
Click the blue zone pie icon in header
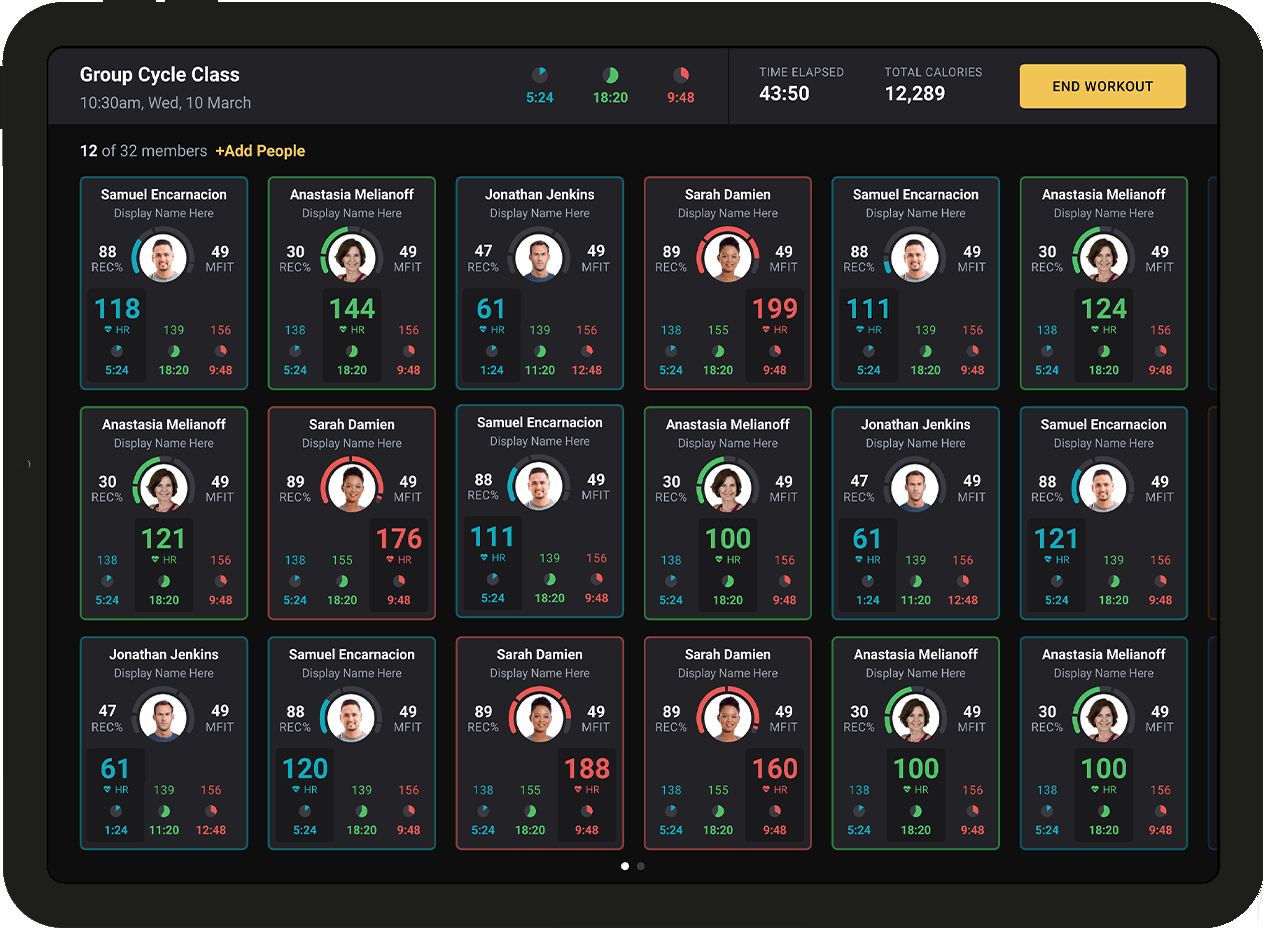[x=540, y=75]
